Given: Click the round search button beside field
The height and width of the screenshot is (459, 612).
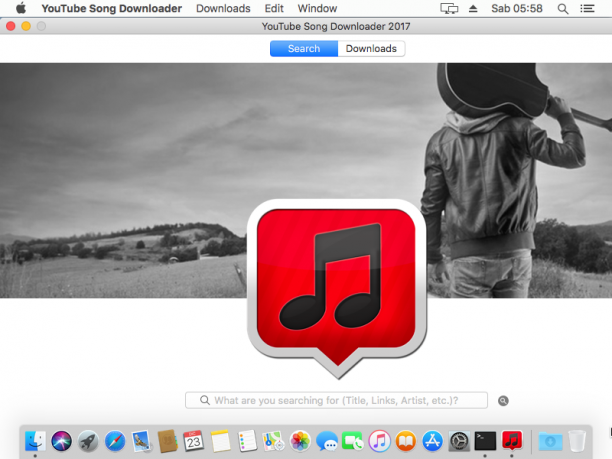Looking at the screenshot, I should coord(503,401).
